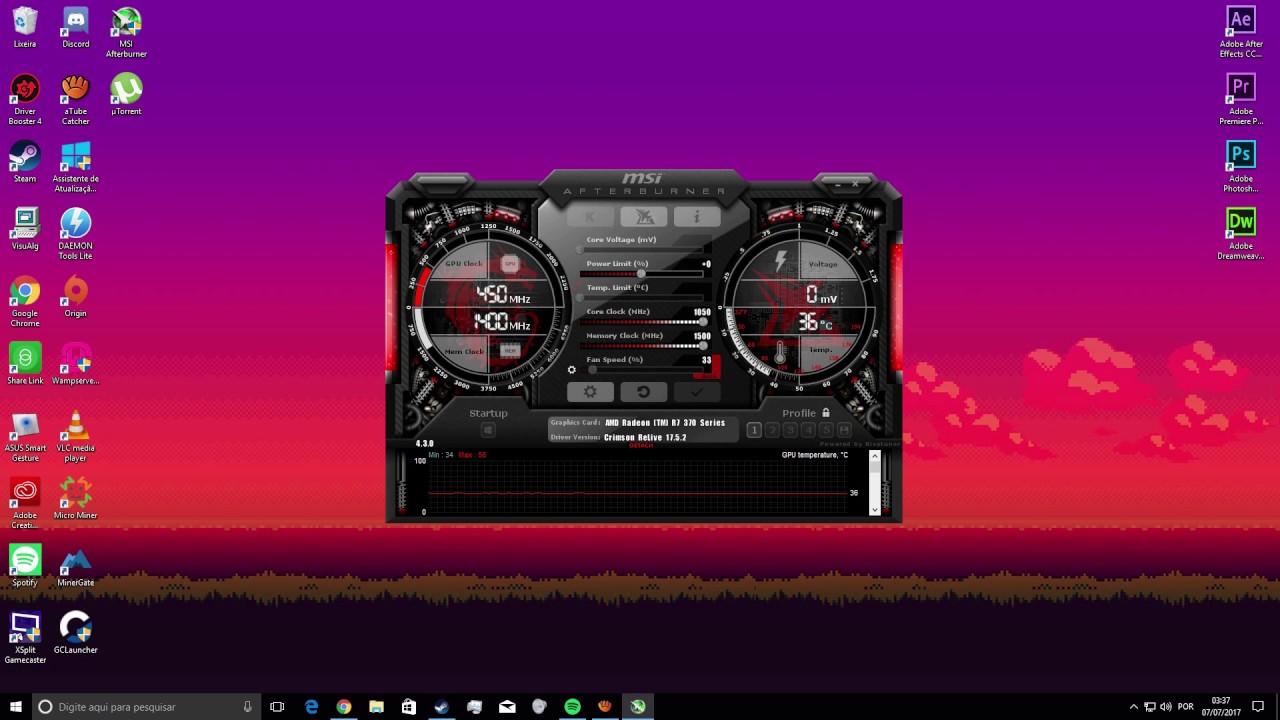This screenshot has height=720, width=1280.
Task: Select the DAEMON Tools Lite desktop icon
Action: 76,234
